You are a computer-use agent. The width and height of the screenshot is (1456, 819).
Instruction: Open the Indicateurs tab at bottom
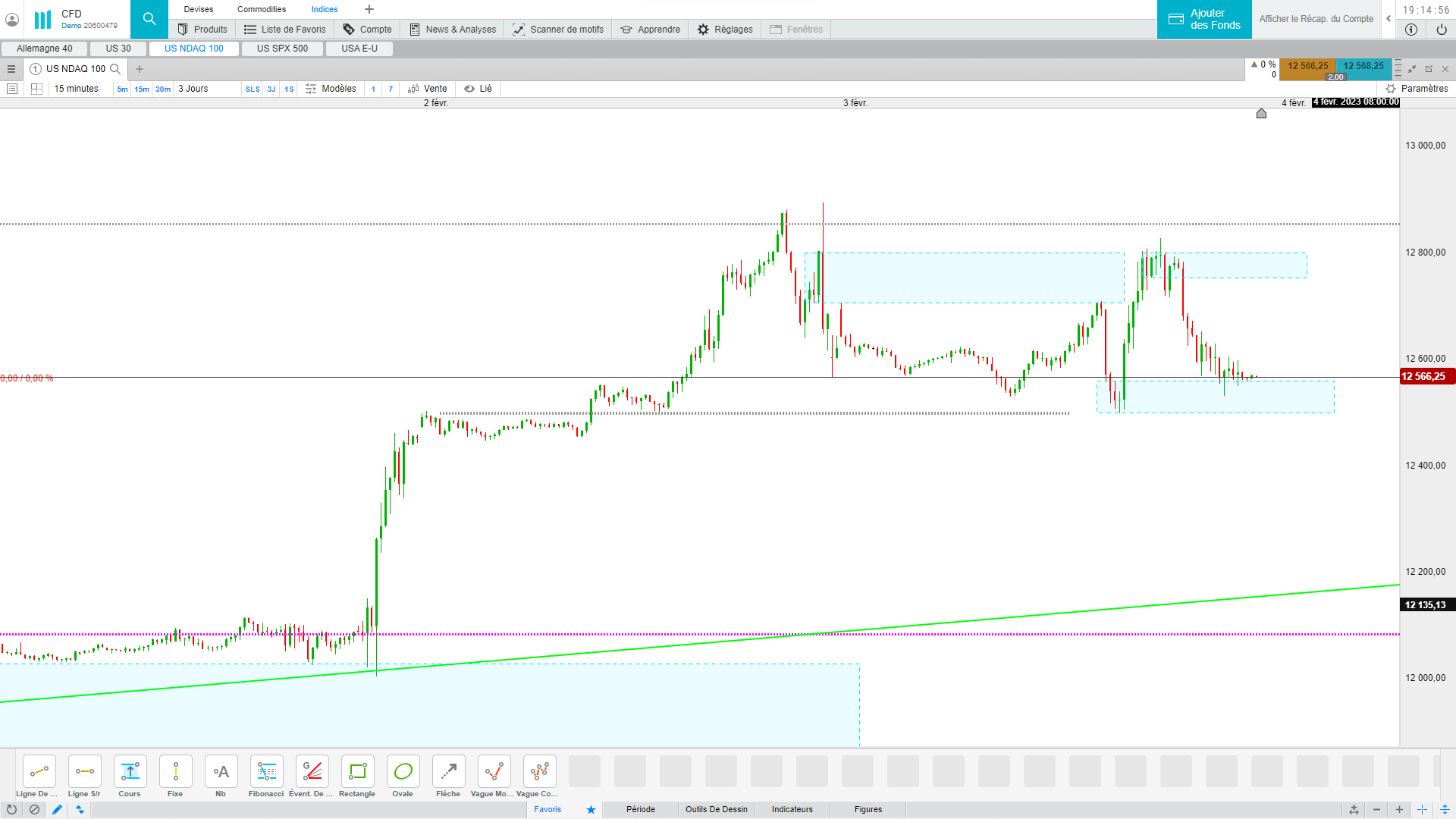click(792, 809)
